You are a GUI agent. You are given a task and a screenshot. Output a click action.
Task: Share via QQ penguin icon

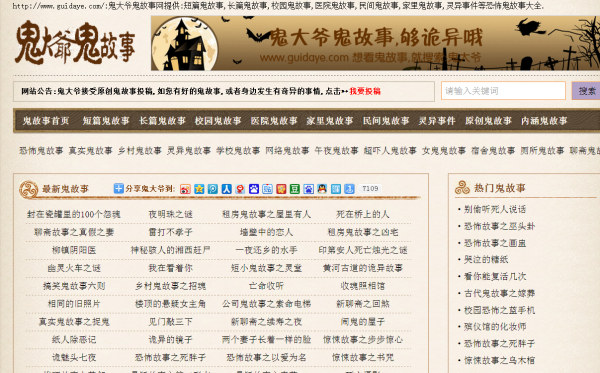pyautogui.click(x=322, y=189)
